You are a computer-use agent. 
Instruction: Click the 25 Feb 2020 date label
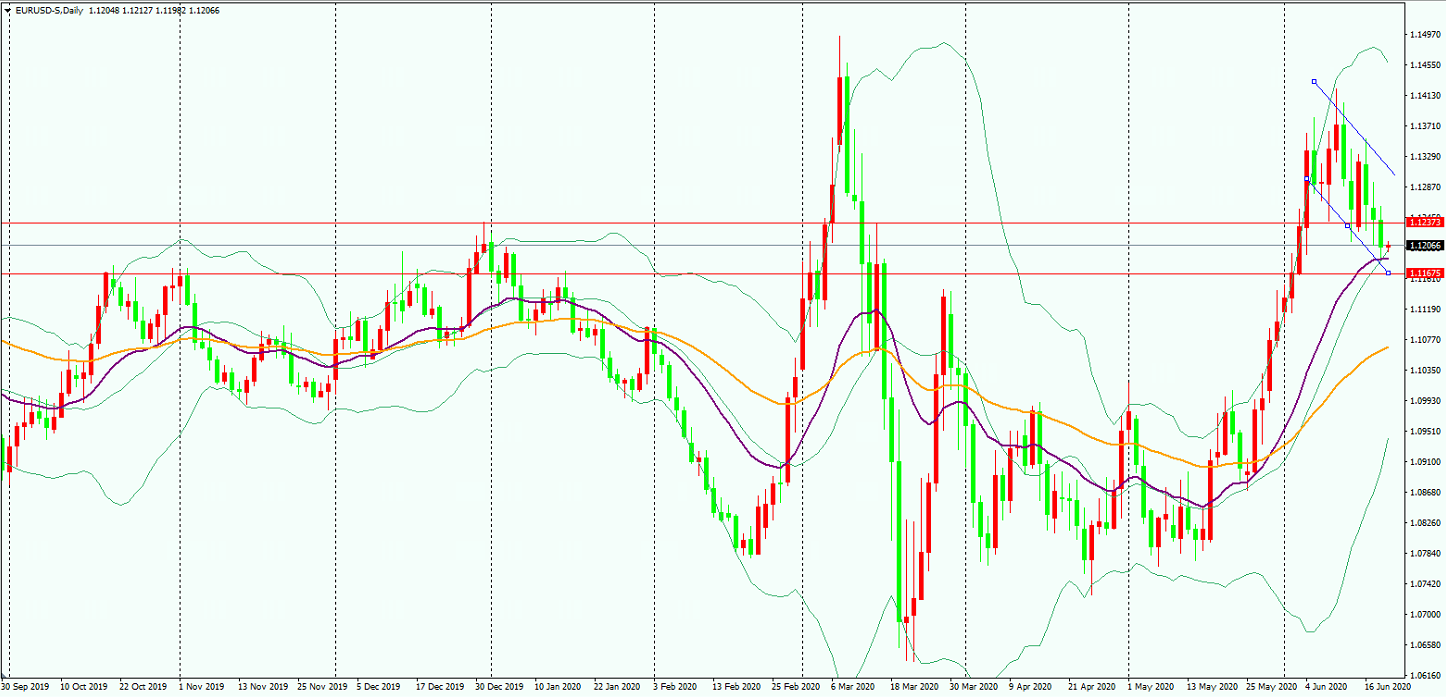[795, 688]
